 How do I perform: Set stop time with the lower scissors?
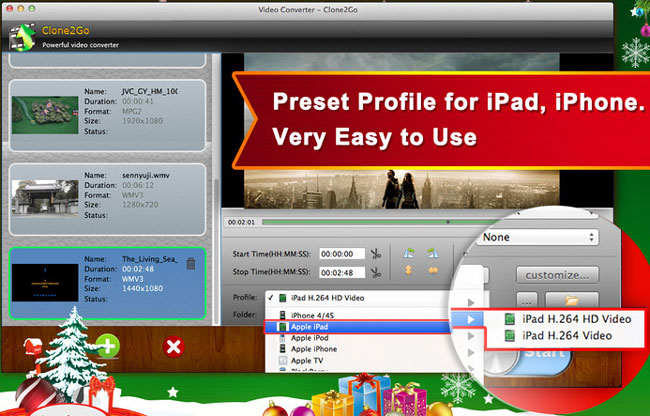(376, 272)
